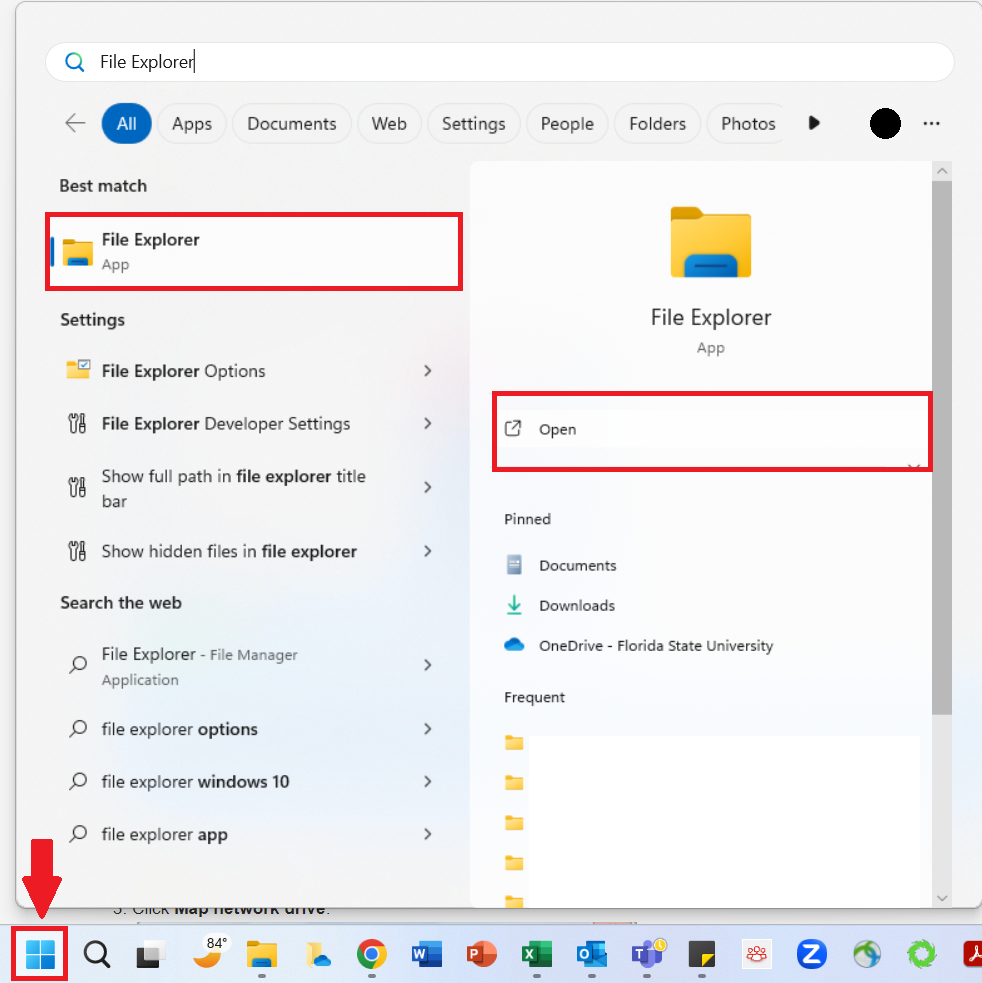
Task: Click the back arrow near the filters
Action: pos(75,123)
